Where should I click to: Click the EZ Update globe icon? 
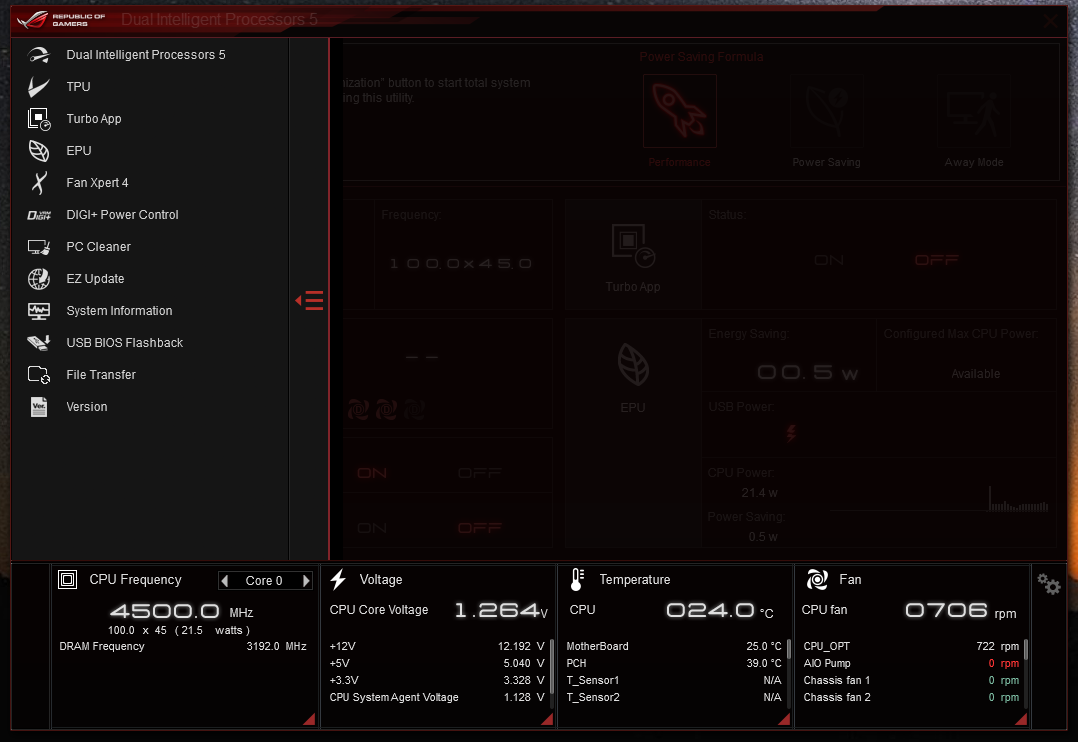click(39, 279)
